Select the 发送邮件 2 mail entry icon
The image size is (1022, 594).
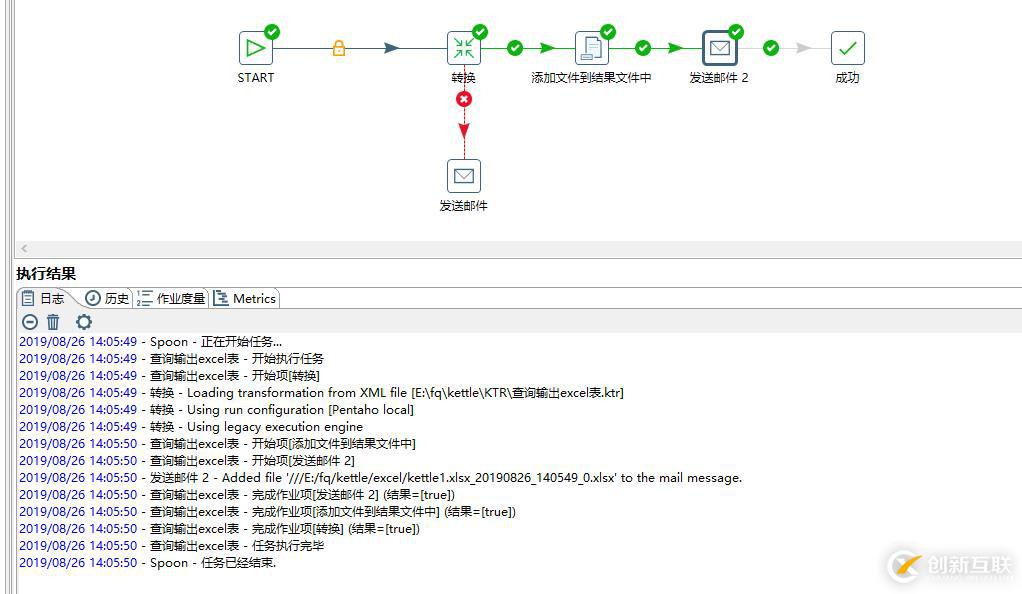pos(720,48)
